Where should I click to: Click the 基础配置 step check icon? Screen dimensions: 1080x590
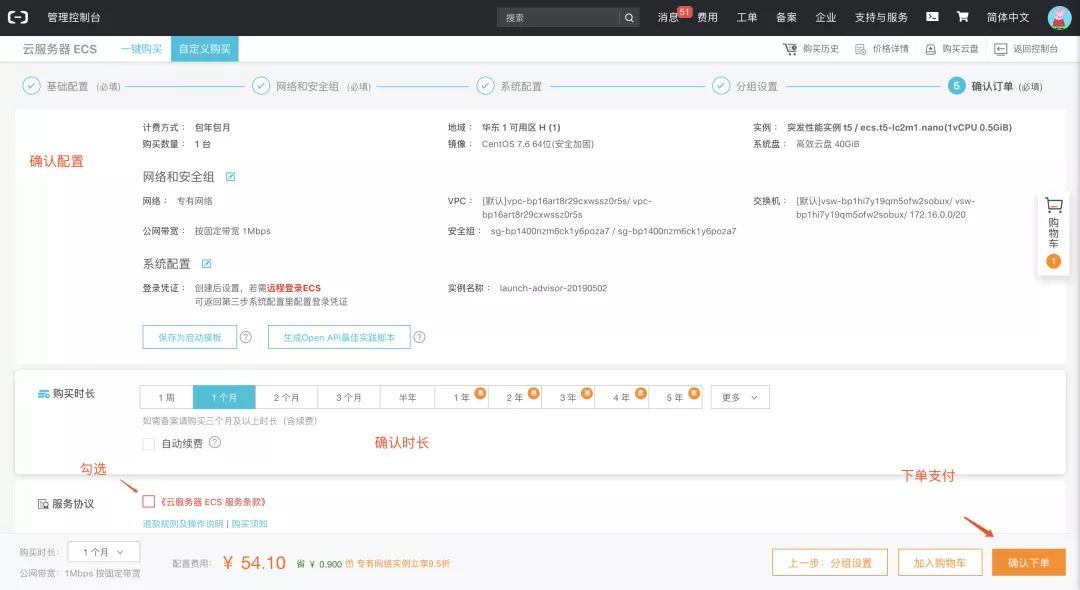coord(31,86)
